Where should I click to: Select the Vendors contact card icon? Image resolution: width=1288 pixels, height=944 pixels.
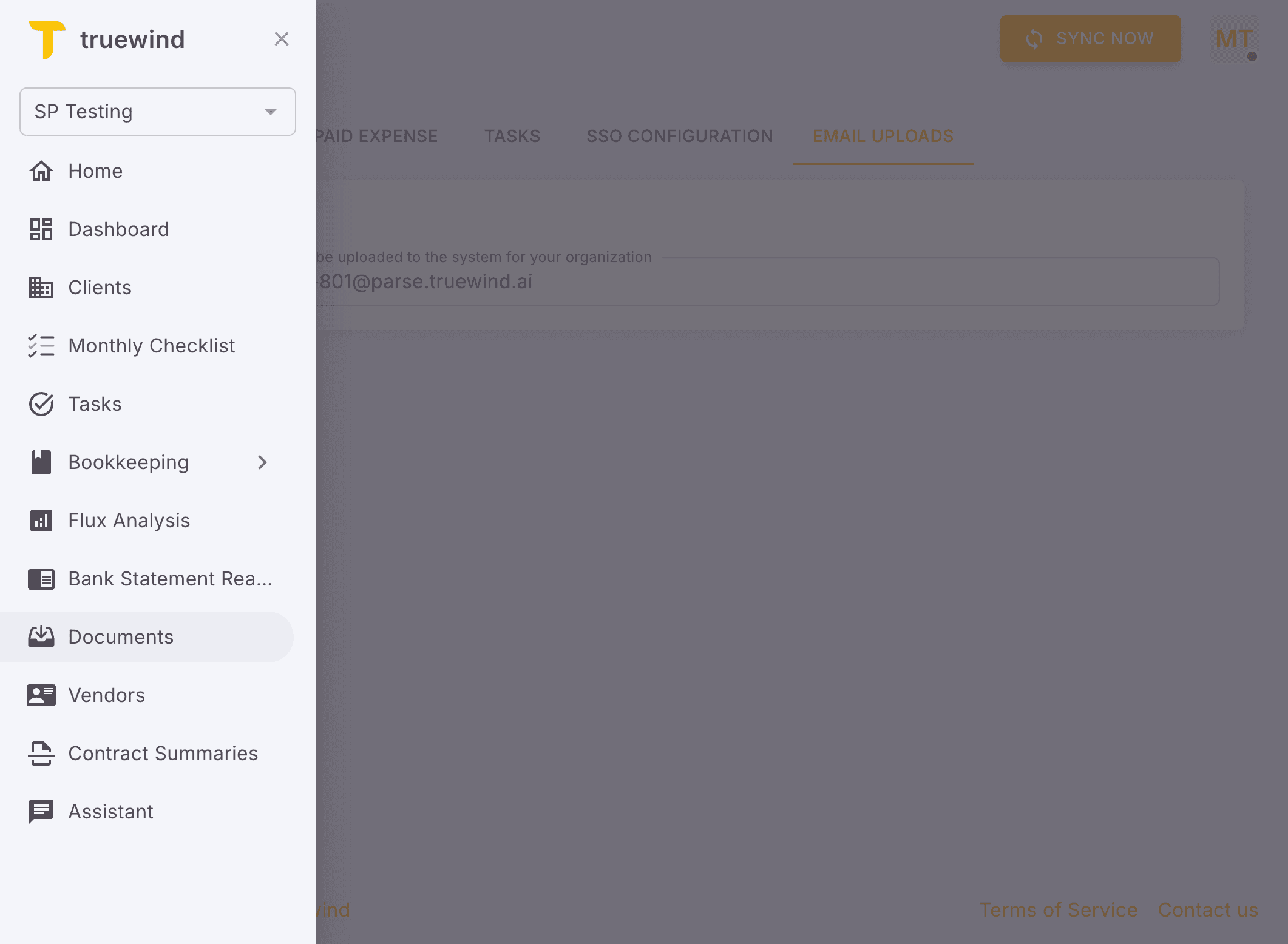[x=41, y=695]
